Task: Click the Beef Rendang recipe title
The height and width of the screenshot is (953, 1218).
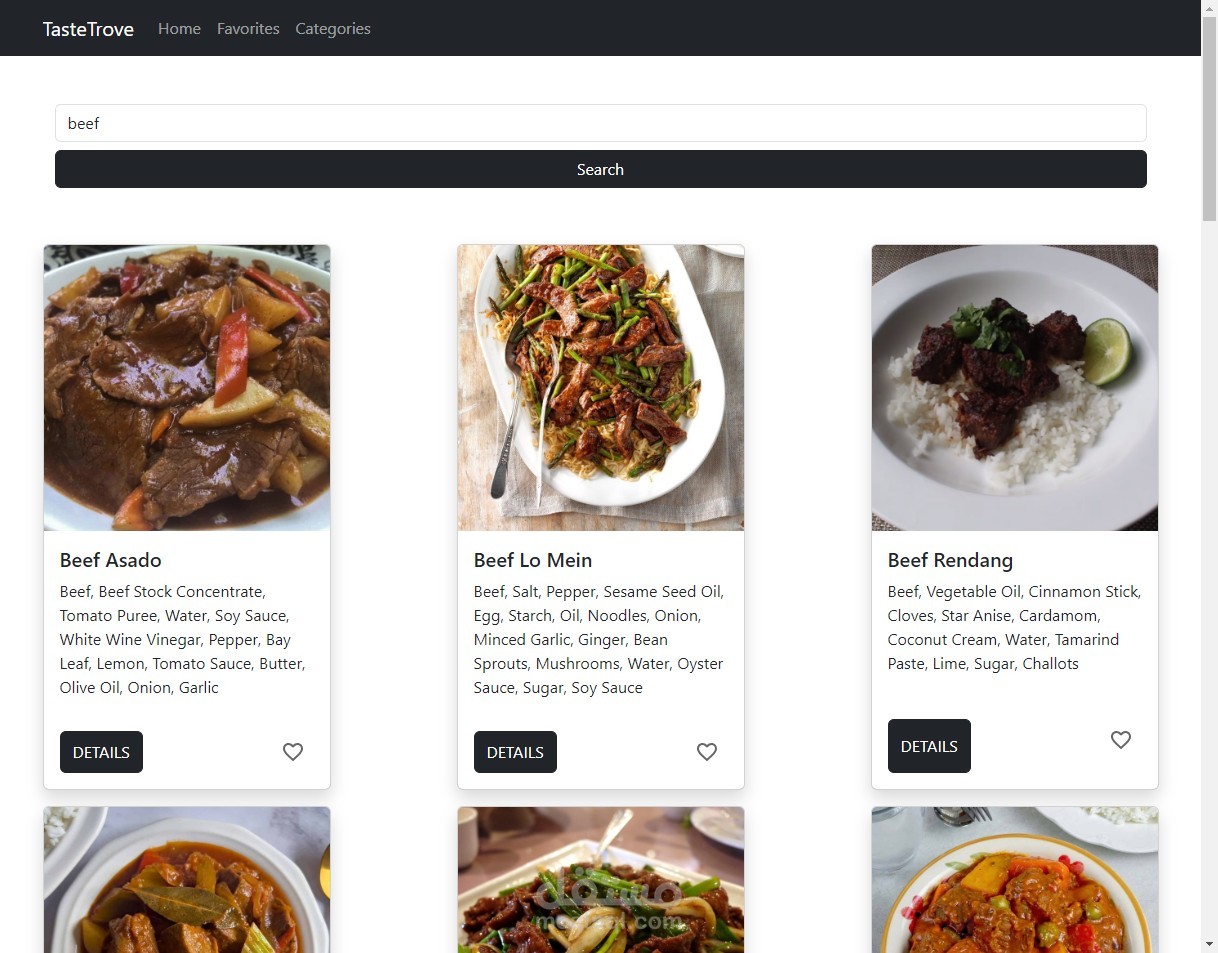Action: [x=950, y=560]
